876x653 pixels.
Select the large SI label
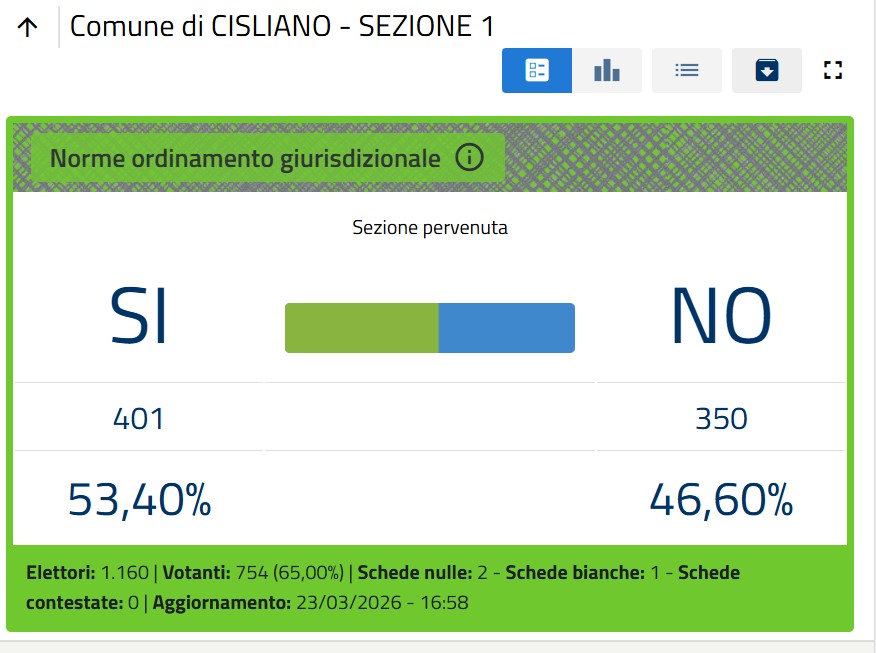(139, 318)
